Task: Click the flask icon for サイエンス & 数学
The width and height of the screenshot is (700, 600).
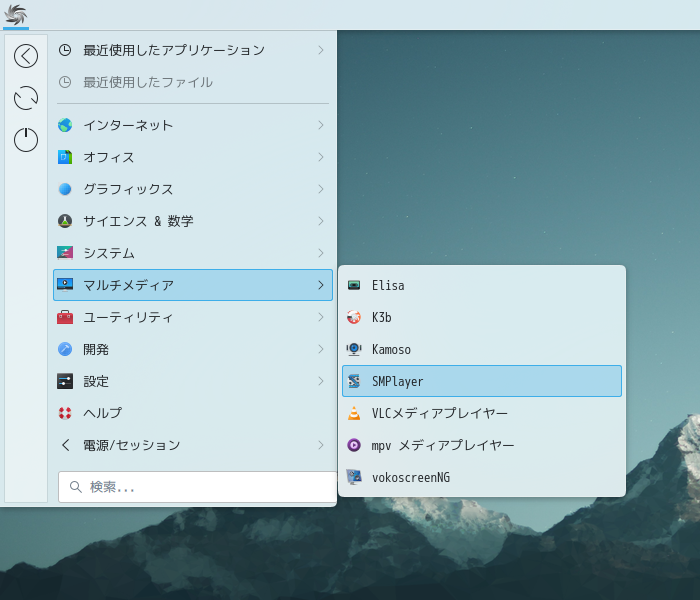Action: click(x=65, y=221)
